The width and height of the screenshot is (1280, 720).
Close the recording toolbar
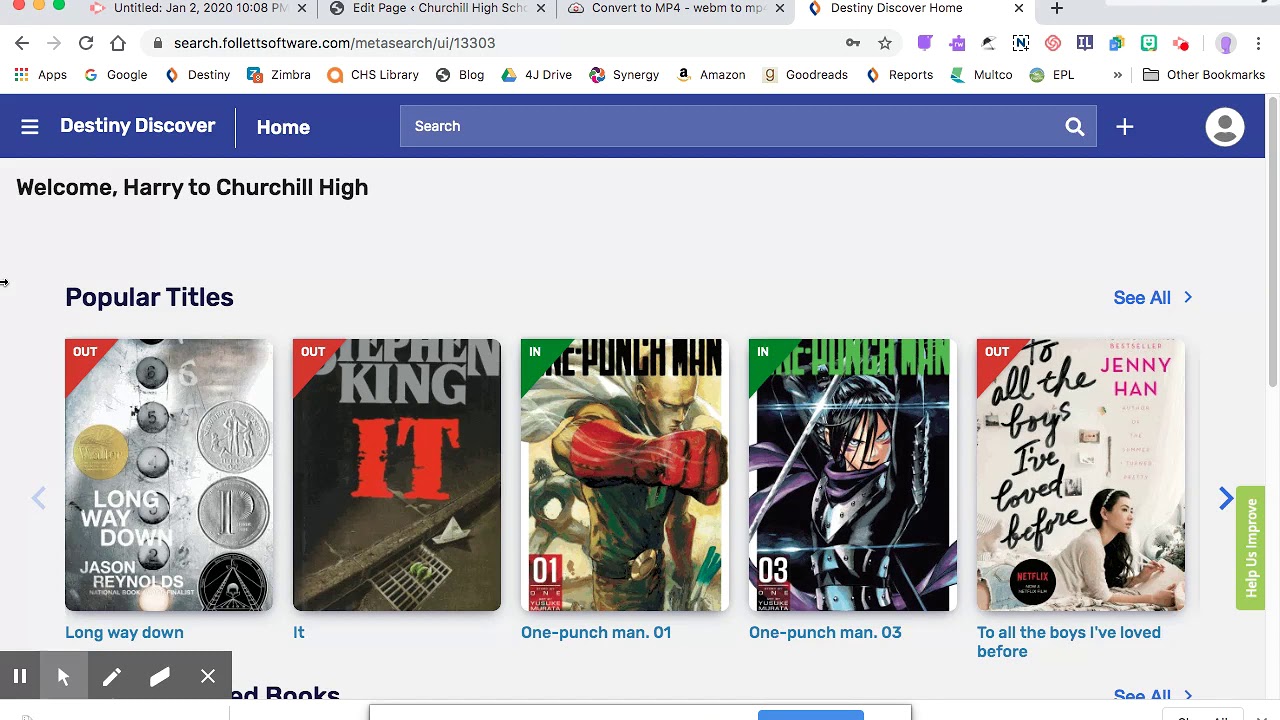(208, 677)
